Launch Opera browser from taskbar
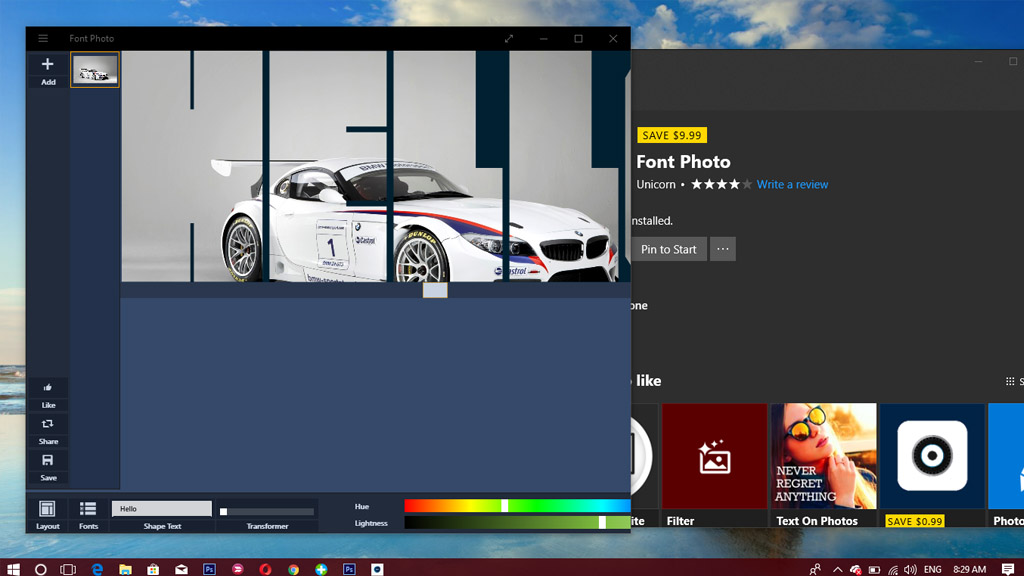Viewport: 1024px width, 576px height. (x=265, y=569)
